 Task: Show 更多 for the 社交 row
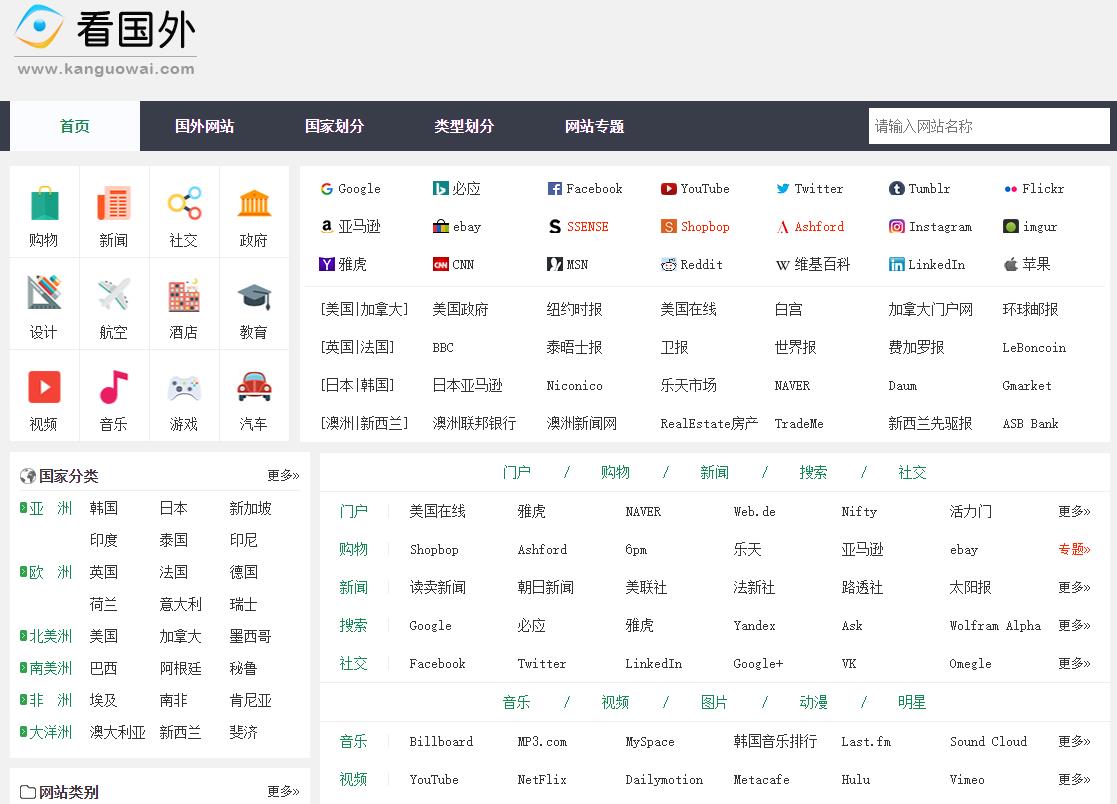pos(1074,664)
